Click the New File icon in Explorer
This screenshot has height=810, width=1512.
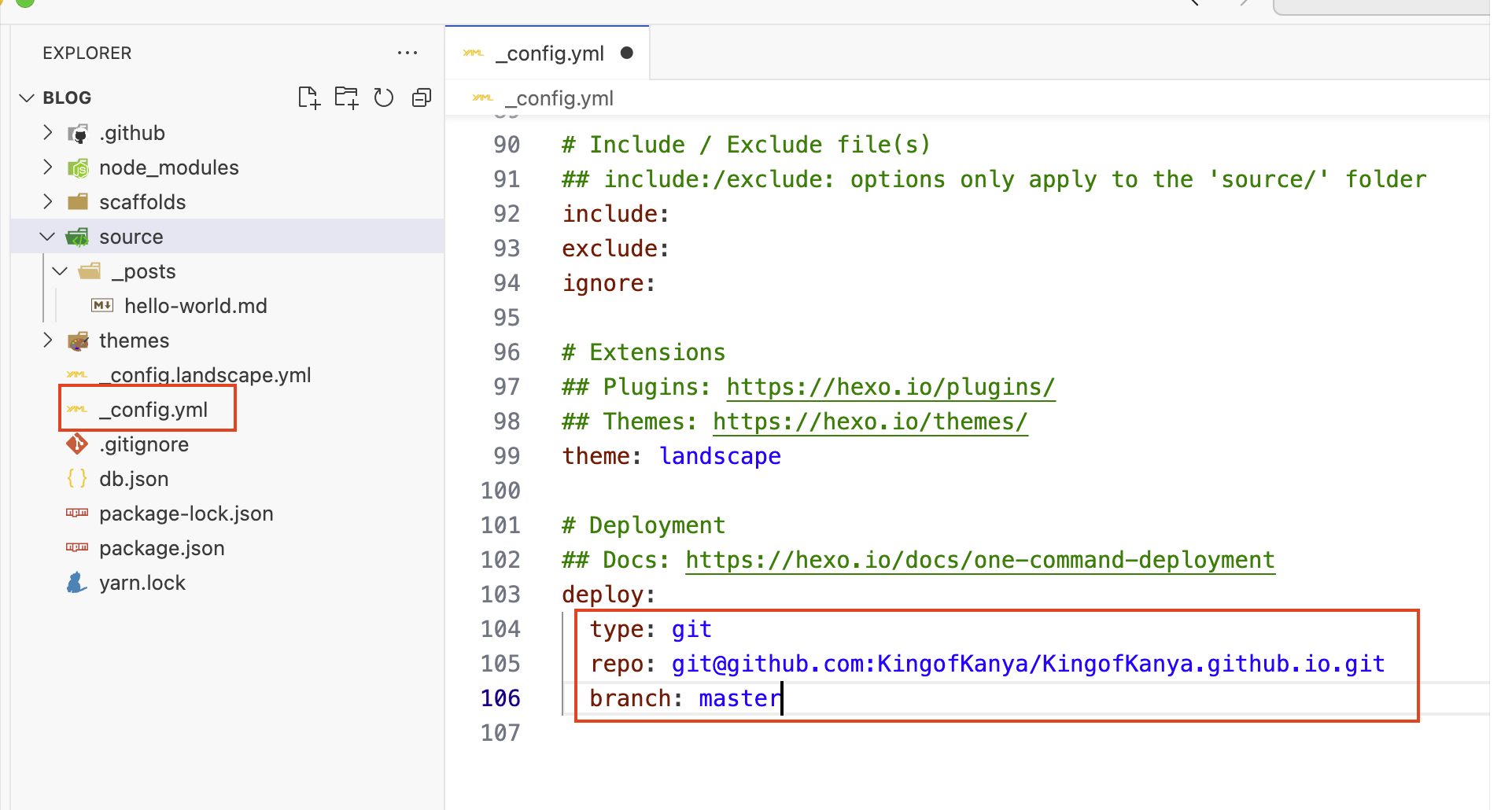[309, 98]
